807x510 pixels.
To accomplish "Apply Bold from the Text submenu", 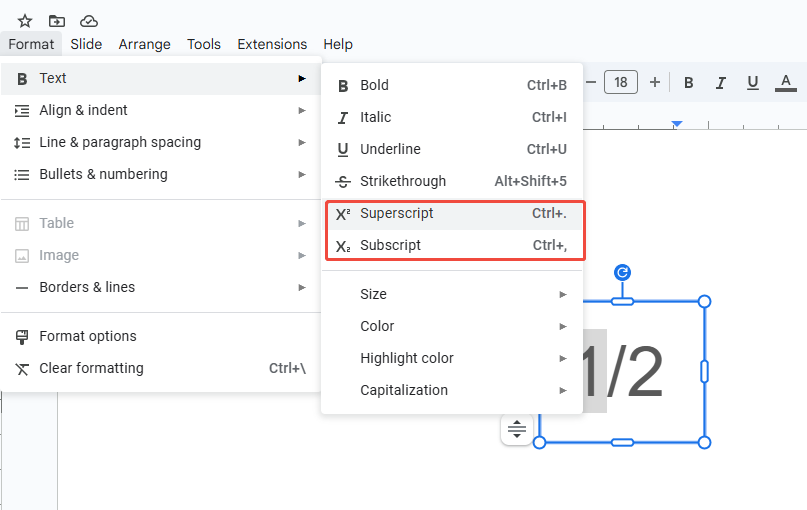I will [452, 85].
